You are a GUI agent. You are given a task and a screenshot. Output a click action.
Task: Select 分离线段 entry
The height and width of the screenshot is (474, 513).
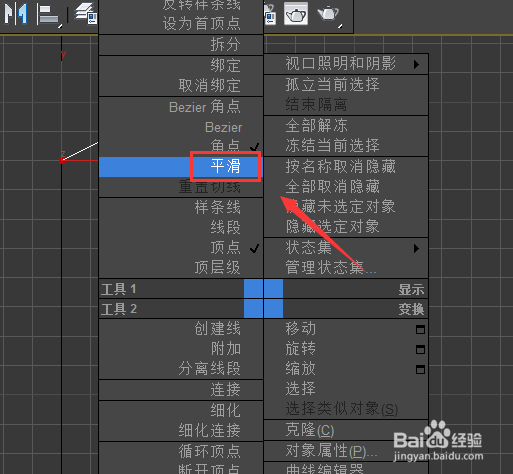click(x=209, y=369)
